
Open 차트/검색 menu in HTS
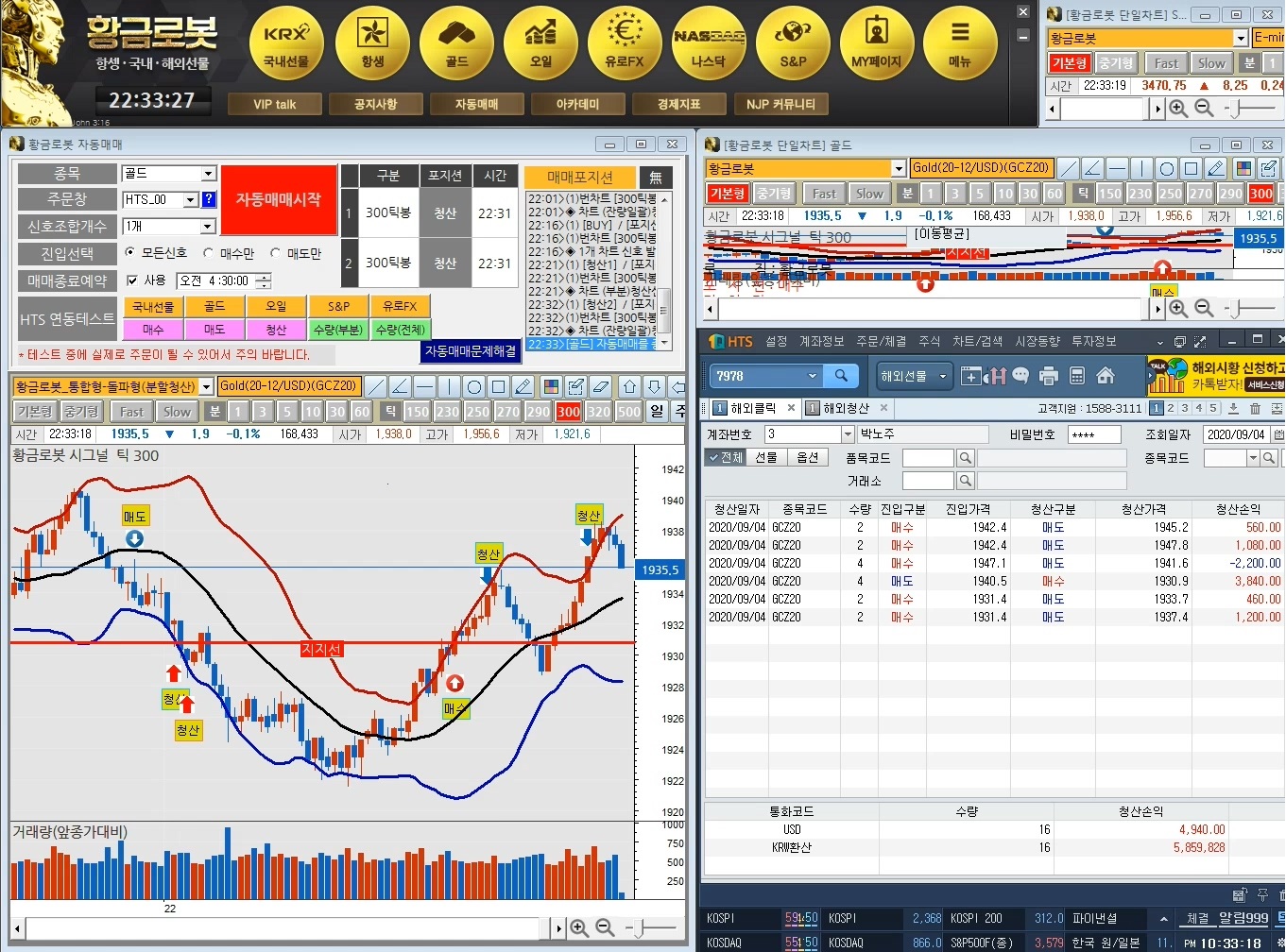pyautogui.click(x=978, y=341)
